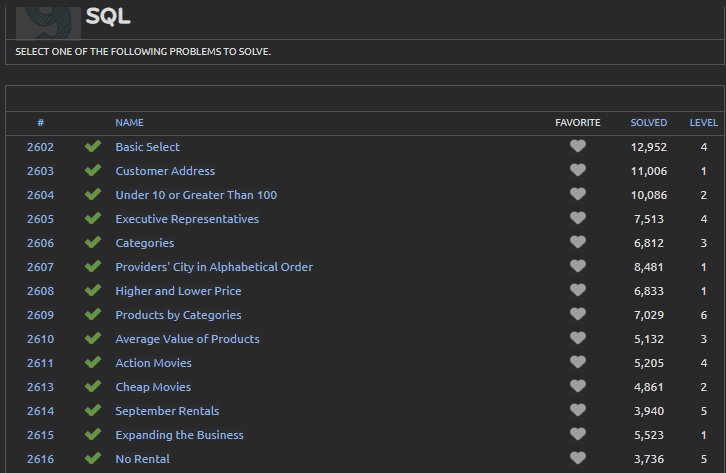This screenshot has width=726, height=473.
Task: Click green checkmark for problem 2602
Action: coord(93,146)
